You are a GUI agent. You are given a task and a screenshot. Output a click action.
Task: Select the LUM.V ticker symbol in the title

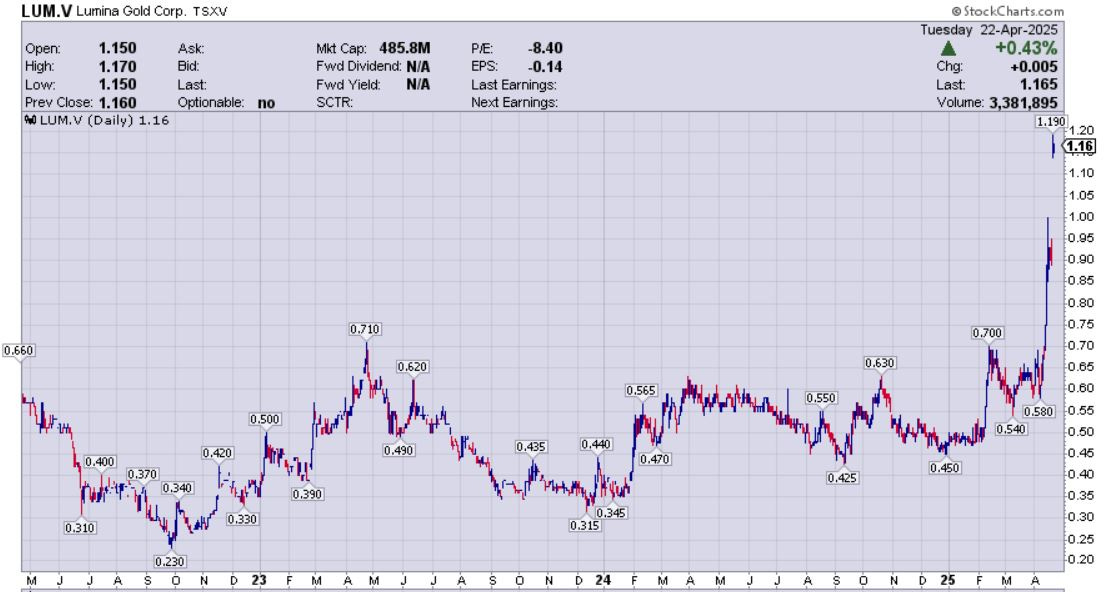tap(45, 11)
